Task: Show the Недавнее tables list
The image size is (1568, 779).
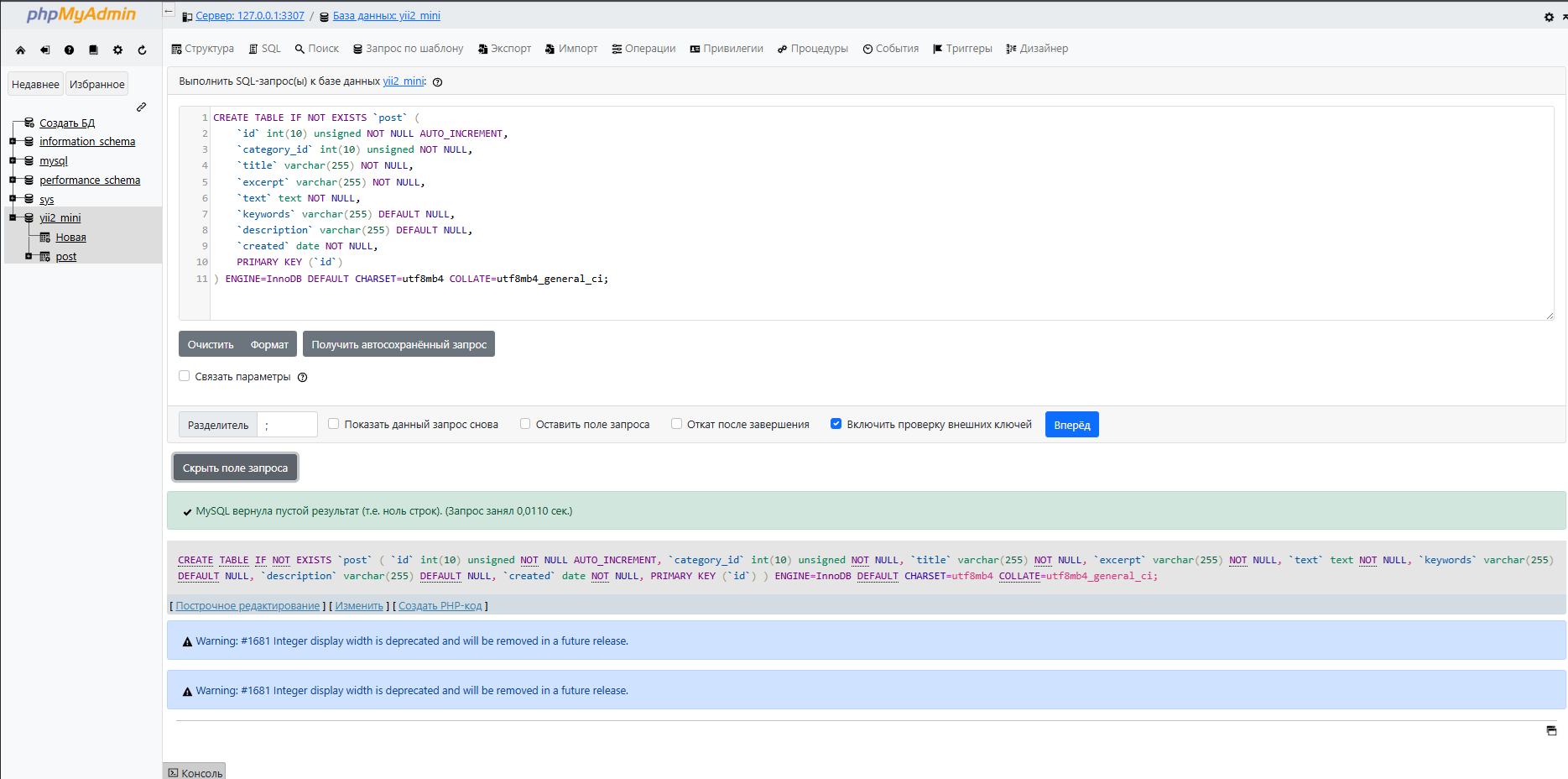Action: click(x=35, y=84)
